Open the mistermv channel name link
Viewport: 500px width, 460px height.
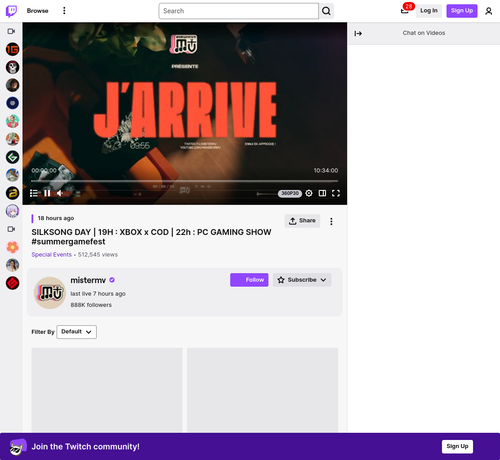(x=88, y=280)
